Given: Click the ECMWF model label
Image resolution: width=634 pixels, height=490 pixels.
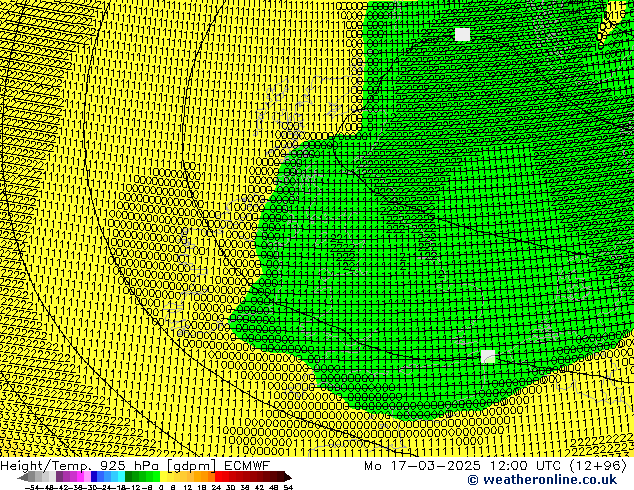Looking at the screenshot, I should 245,465.
